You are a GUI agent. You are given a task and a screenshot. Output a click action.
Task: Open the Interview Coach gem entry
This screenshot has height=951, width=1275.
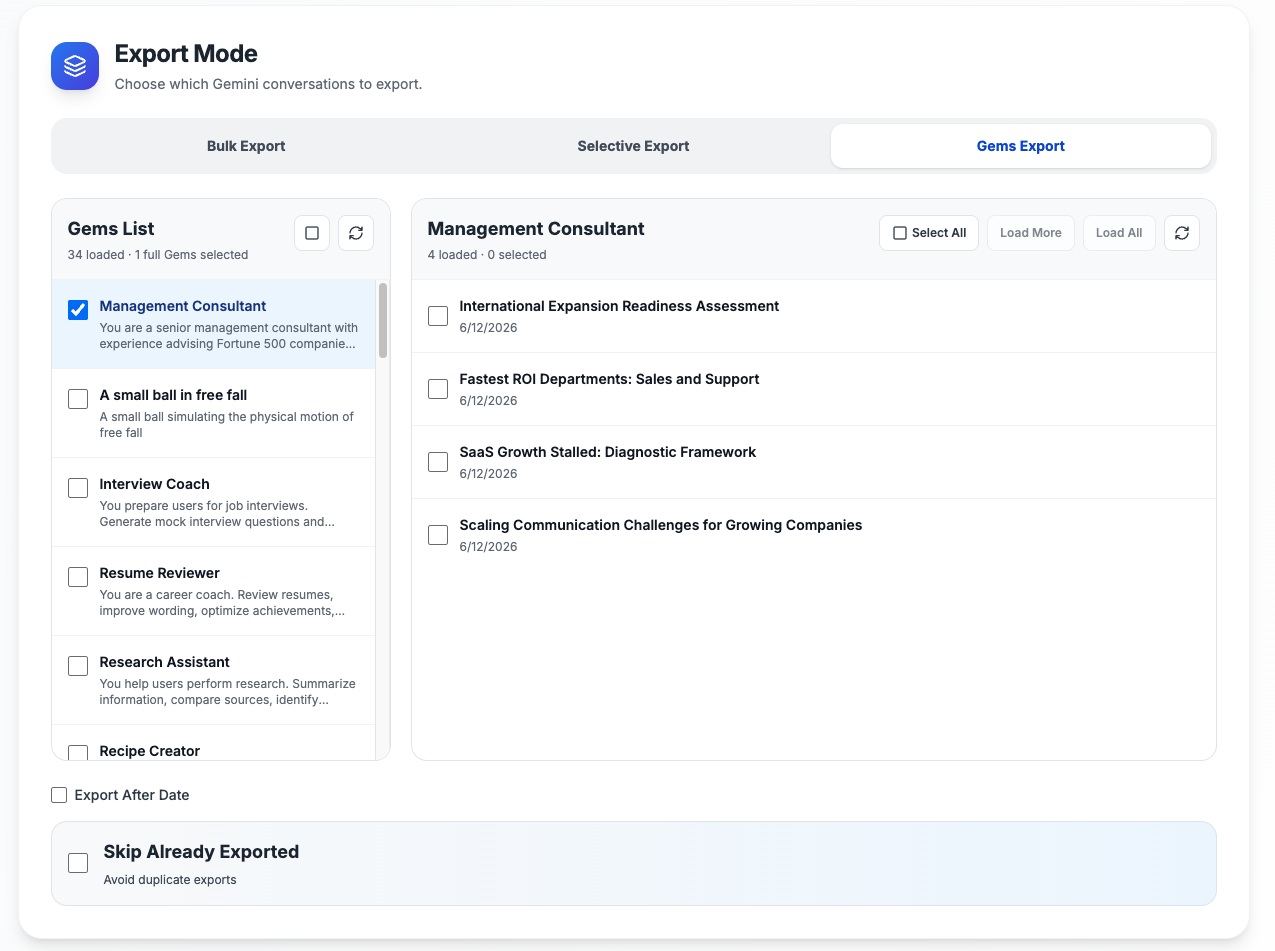[214, 502]
